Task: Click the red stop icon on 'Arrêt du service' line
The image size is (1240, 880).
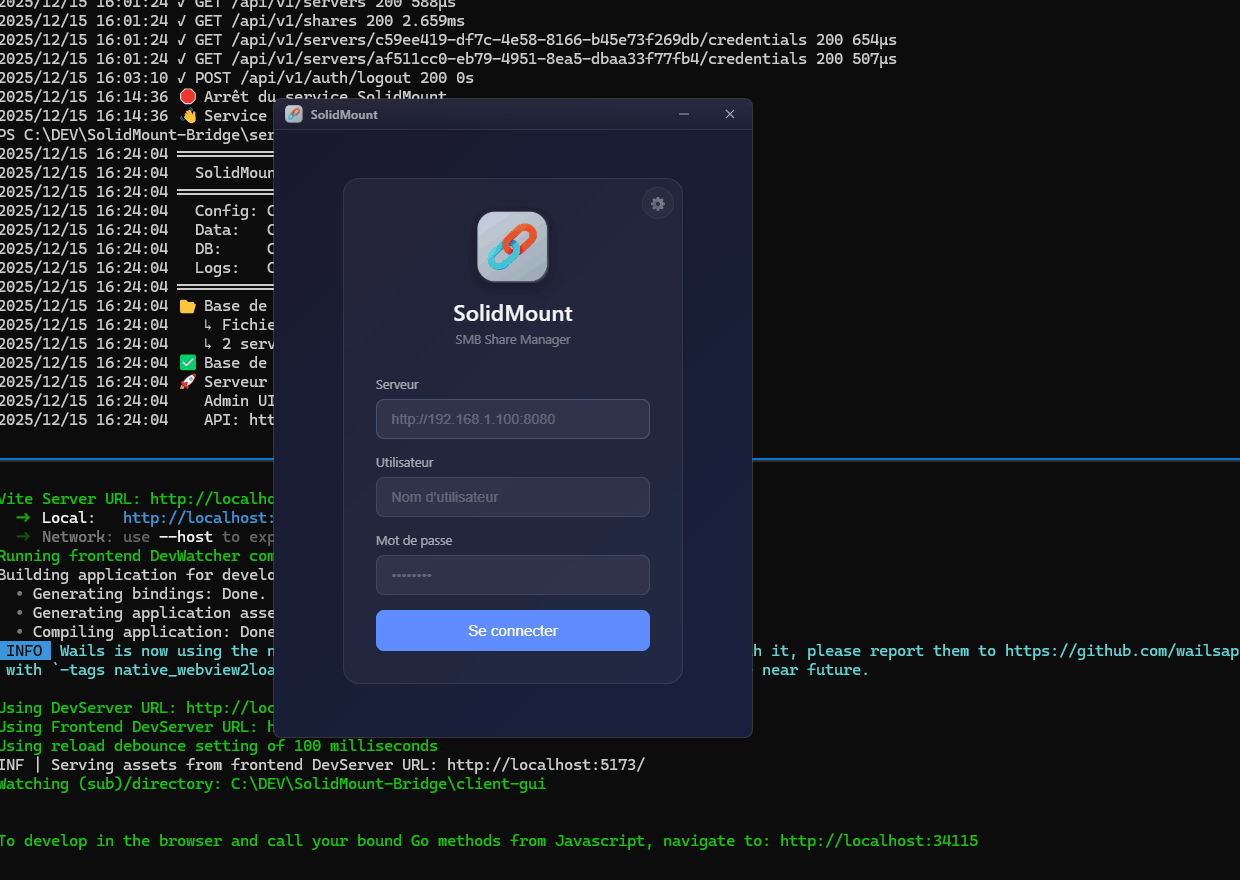Action: click(187, 96)
